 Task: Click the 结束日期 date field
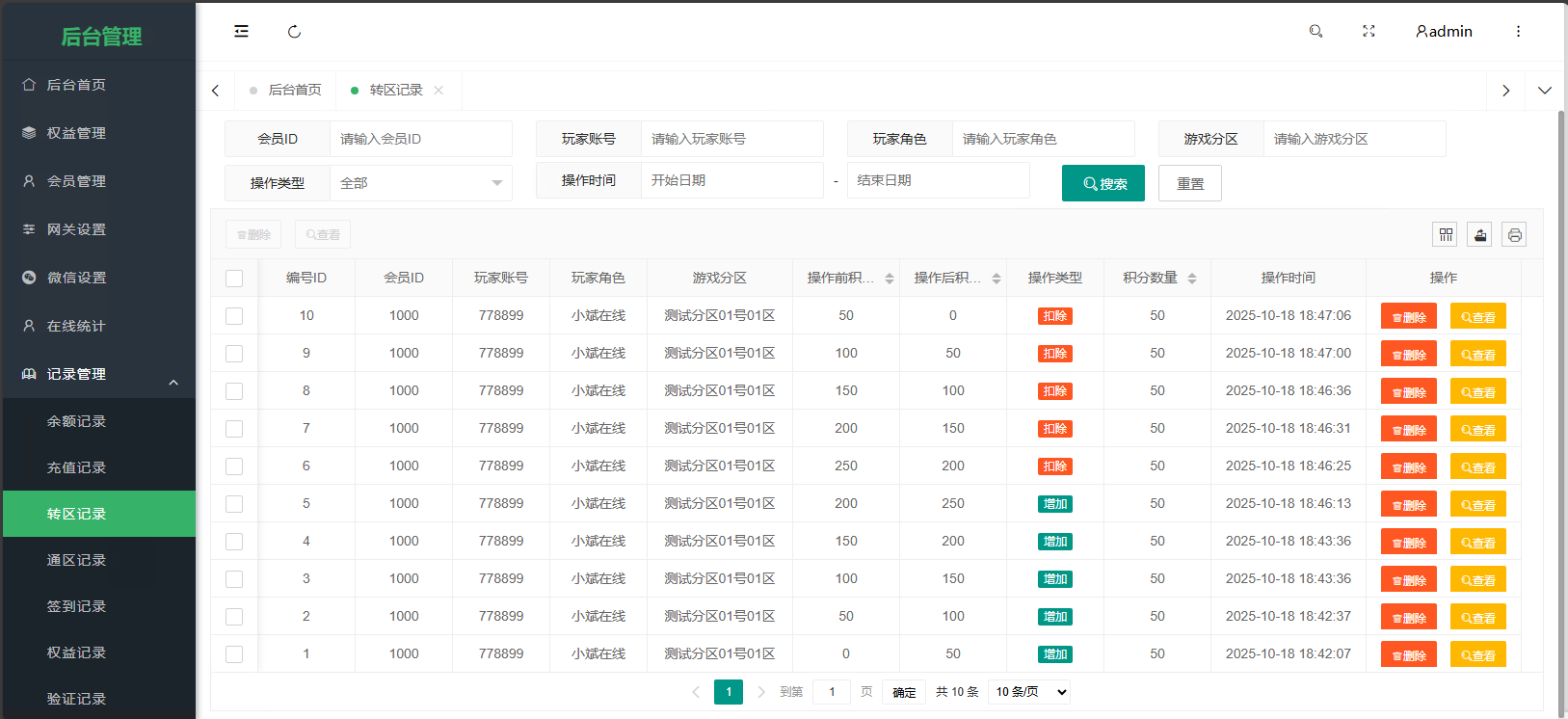pyautogui.click(x=938, y=180)
